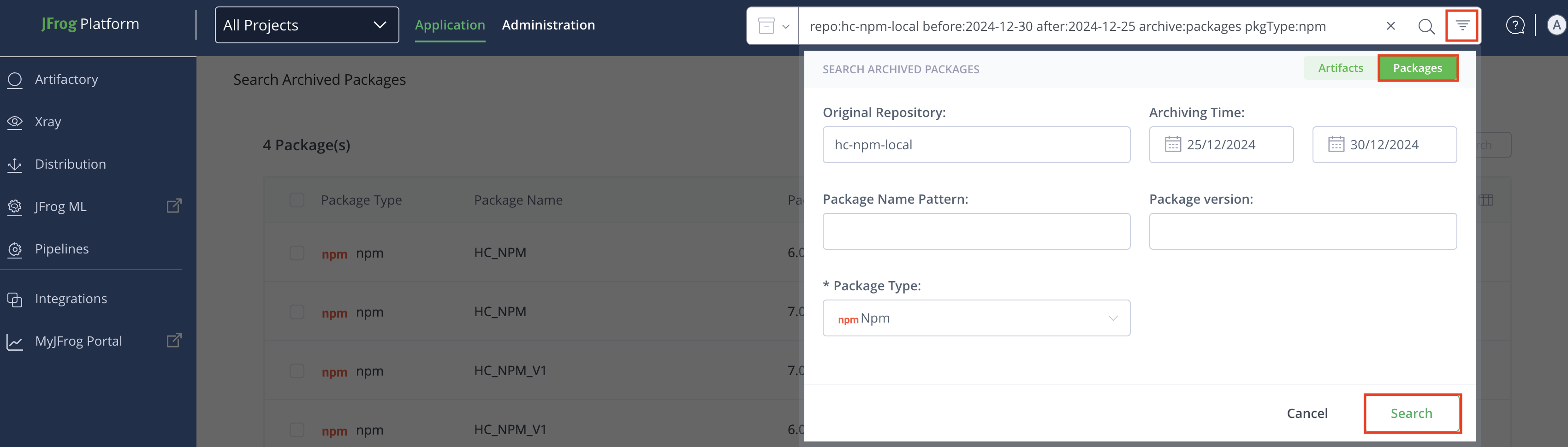Click the Xray eye icon

click(15, 122)
